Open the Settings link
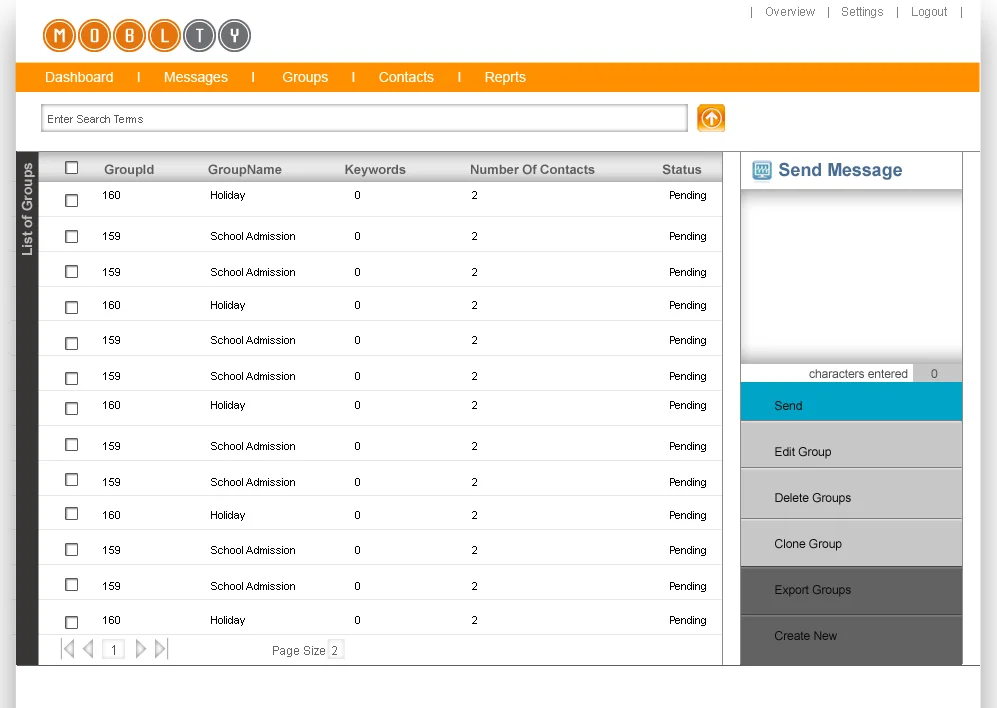 pyautogui.click(x=862, y=12)
